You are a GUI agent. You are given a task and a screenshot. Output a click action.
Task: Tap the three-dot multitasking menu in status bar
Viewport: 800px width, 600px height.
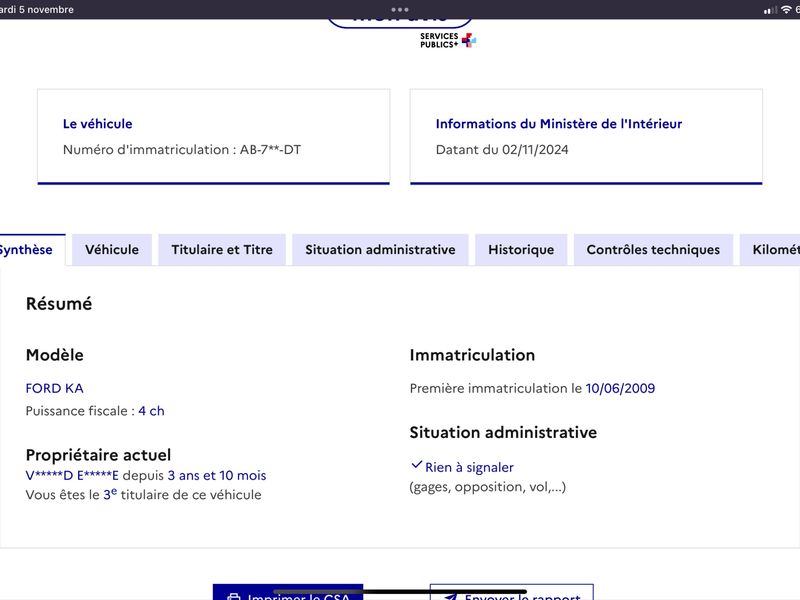click(400, 9)
